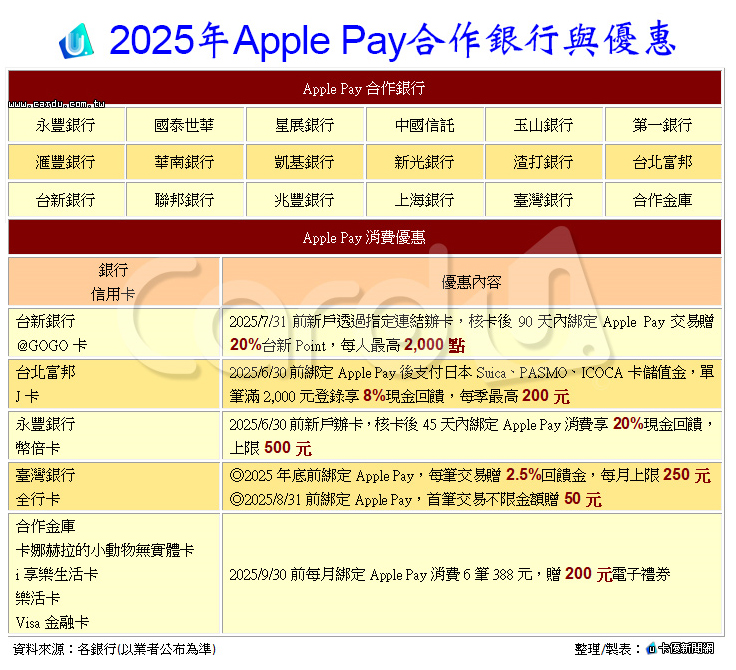The image size is (736, 670).
Task: Click the 20%台新Point offer description
Action: 472,333
